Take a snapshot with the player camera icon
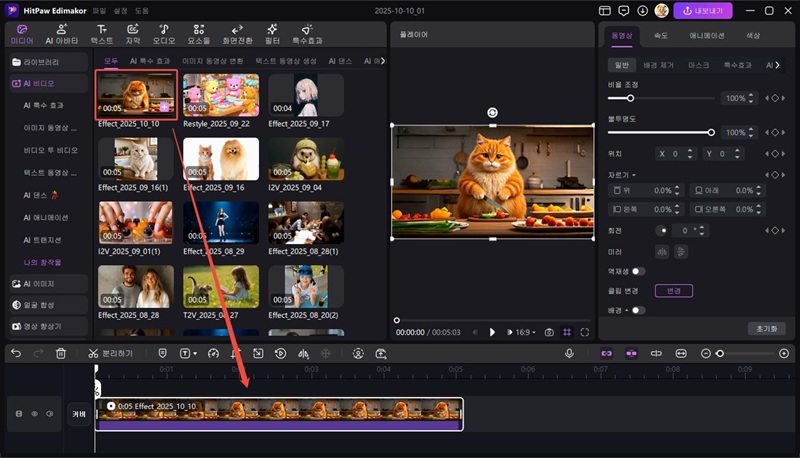The height and width of the screenshot is (458, 800). (551, 332)
